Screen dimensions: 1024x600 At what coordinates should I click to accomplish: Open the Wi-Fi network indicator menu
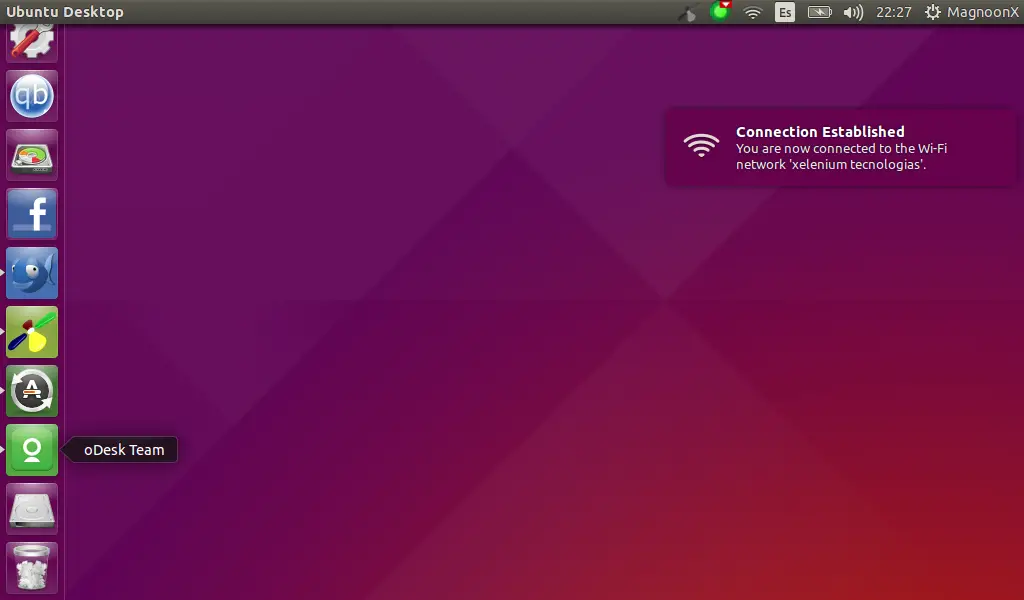click(x=753, y=12)
